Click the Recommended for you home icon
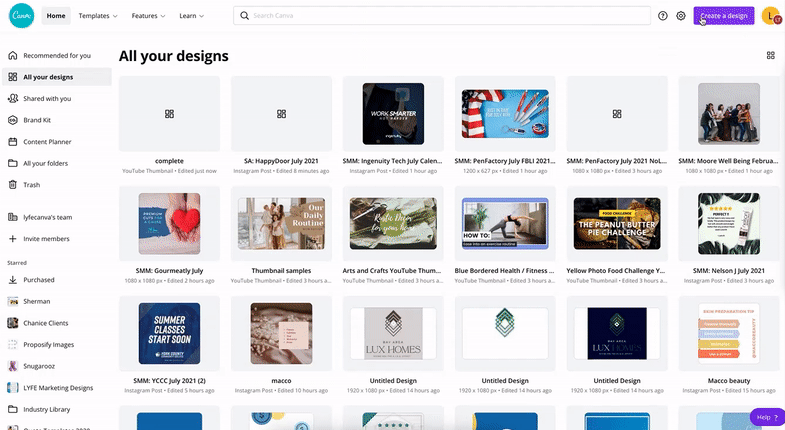Screen dimensions: 785x430 (13, 55)
